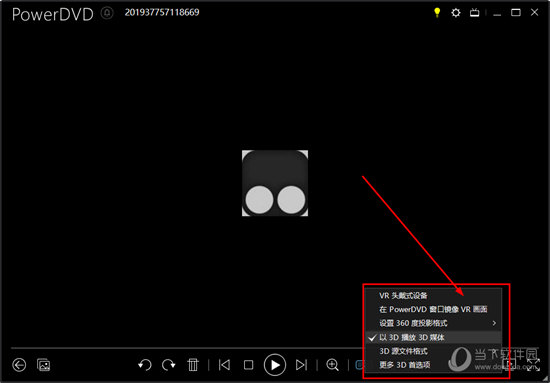The height and width of the screenshot is (383, 550).
Task: Toggle the checked '以 3D 播放 3D 媒体' option
Action: click(x=434, y=337)
